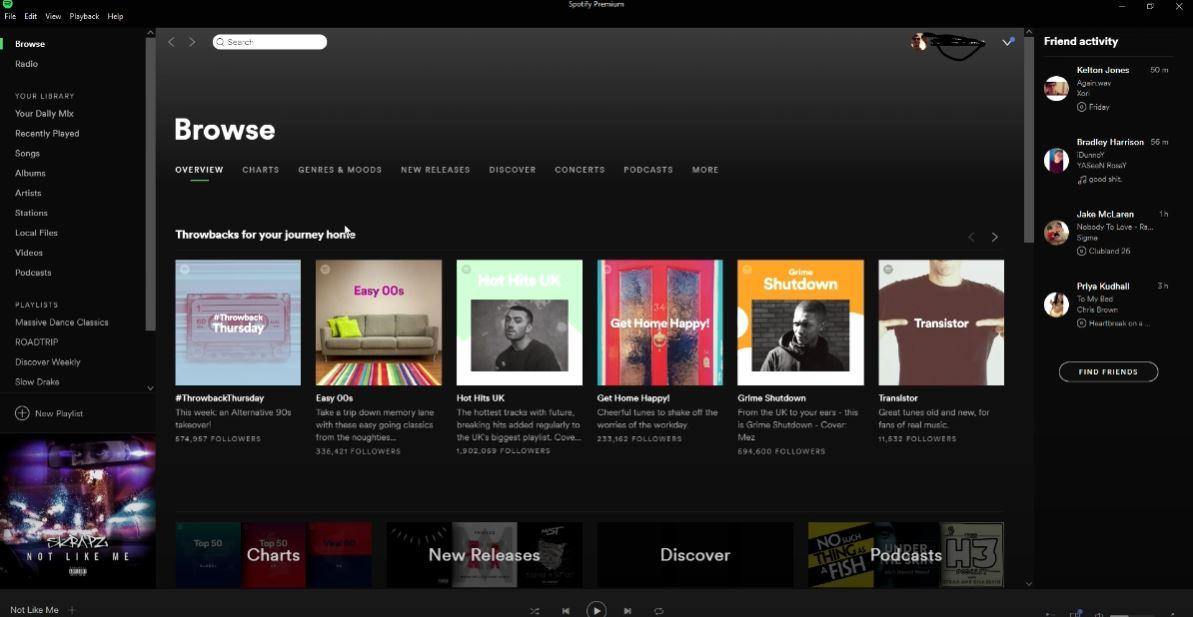The image size is (1193, 617).
Task: Open the Get Home Happy! playlist cover
Action: [x=660, y=323]
